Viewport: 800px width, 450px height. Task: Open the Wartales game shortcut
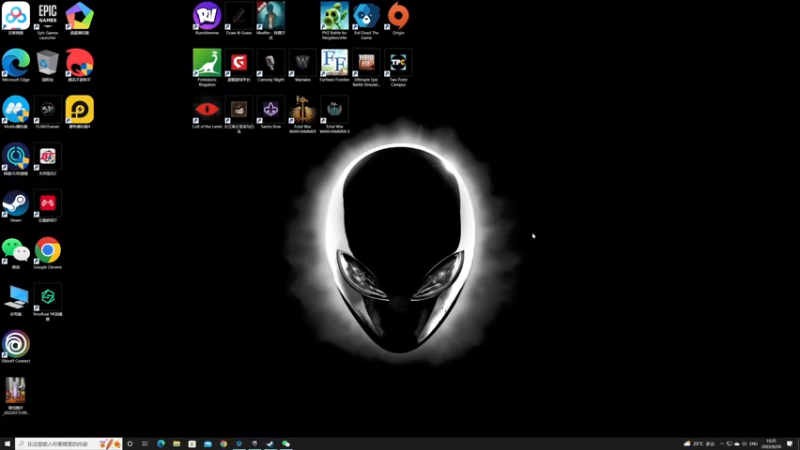tap(303, 64)
